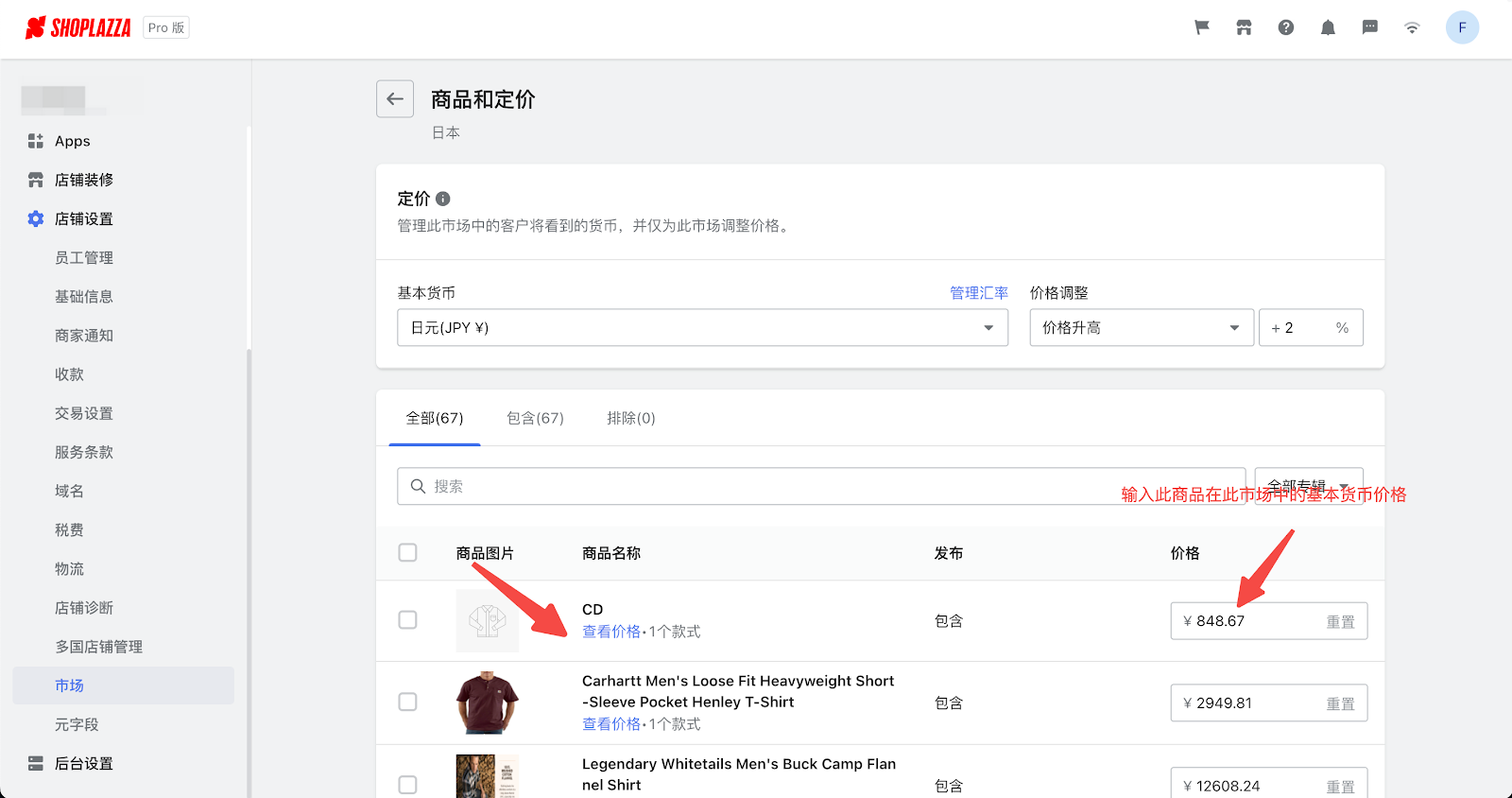The image size is (1512, 798).
Task: Click 查看价格 link under CD product
Action: [610, 632]
